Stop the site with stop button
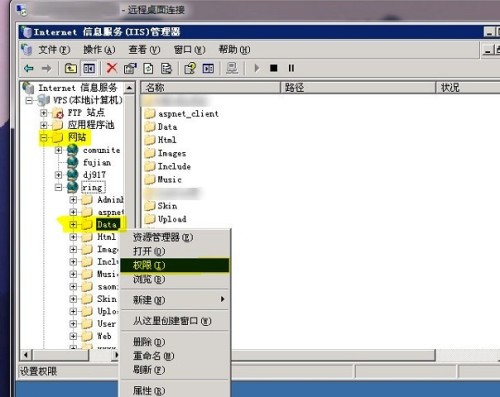The height and width of the screenshot is (397, 500). pyautogui.click(x=274, y=68)
